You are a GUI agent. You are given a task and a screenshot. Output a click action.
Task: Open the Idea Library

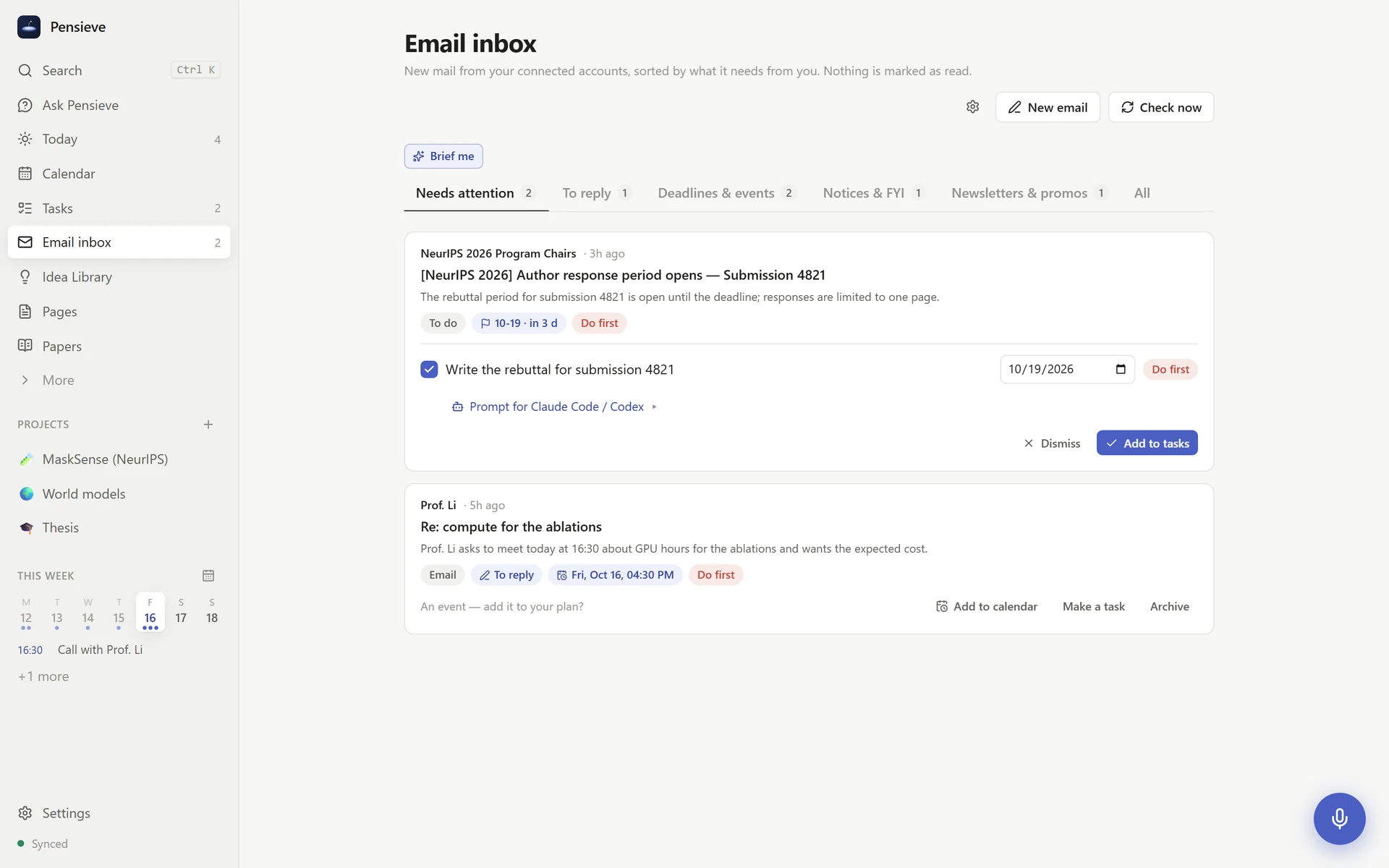[x=119, y=277]
